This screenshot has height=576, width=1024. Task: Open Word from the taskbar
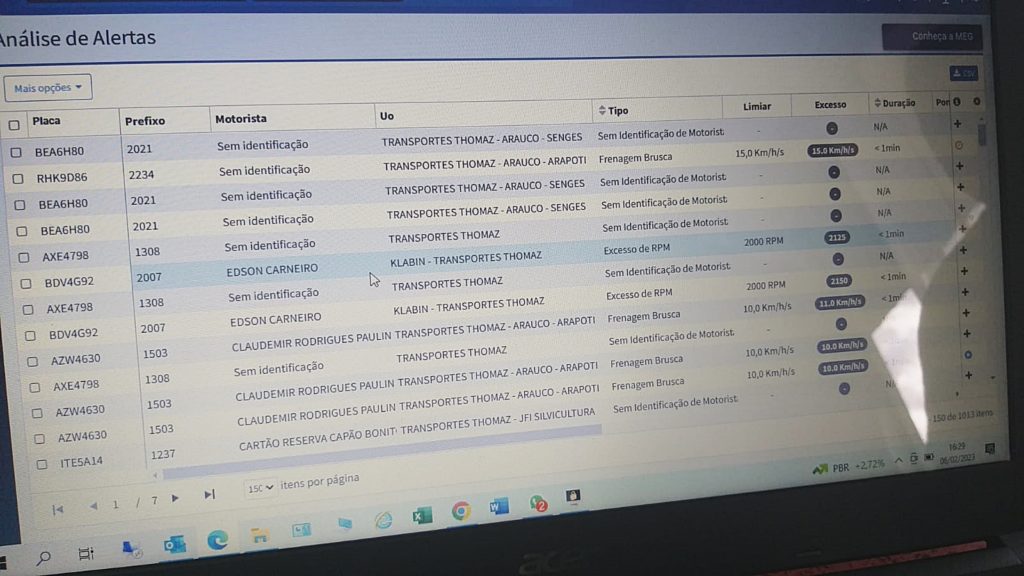tap(499, 508)
